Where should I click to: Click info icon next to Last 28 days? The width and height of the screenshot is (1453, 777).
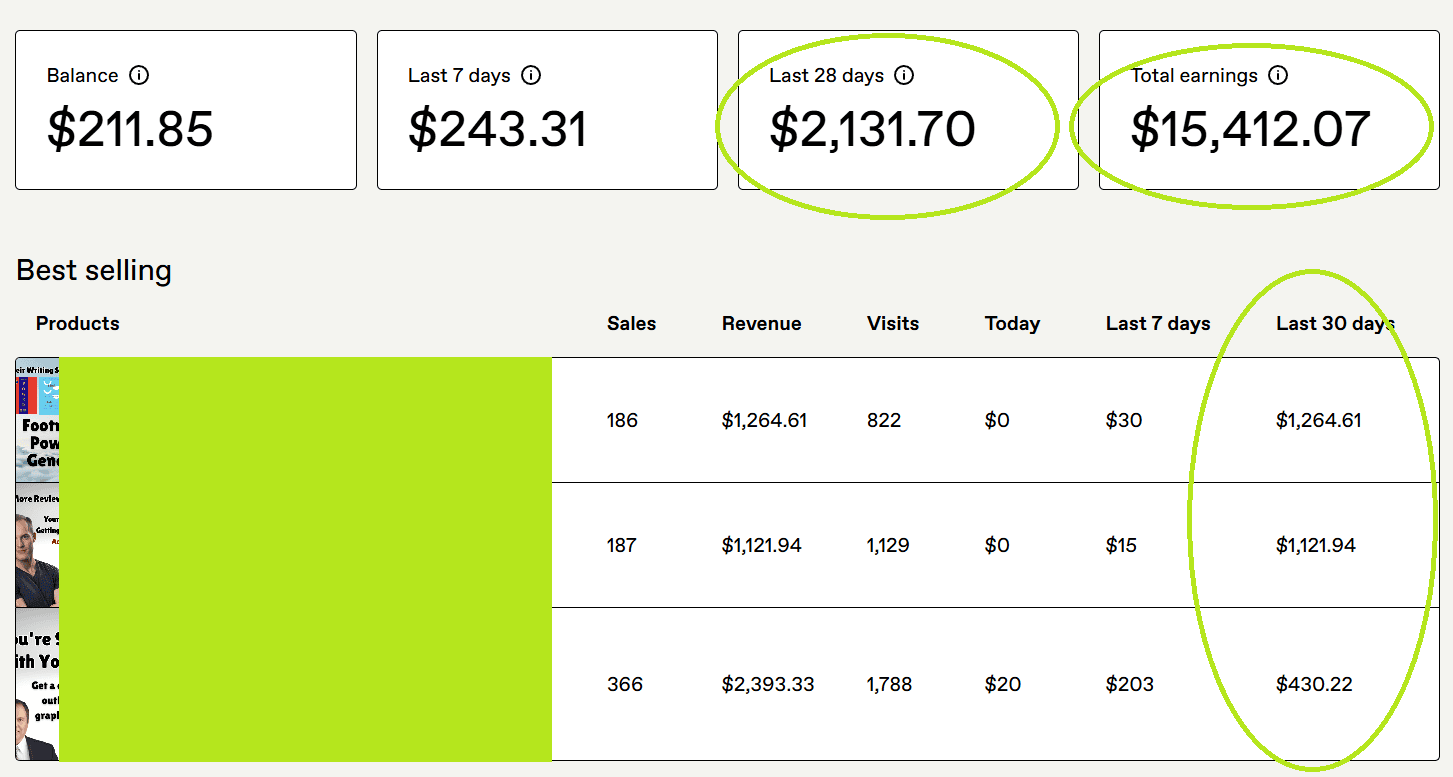coord(904,75)
